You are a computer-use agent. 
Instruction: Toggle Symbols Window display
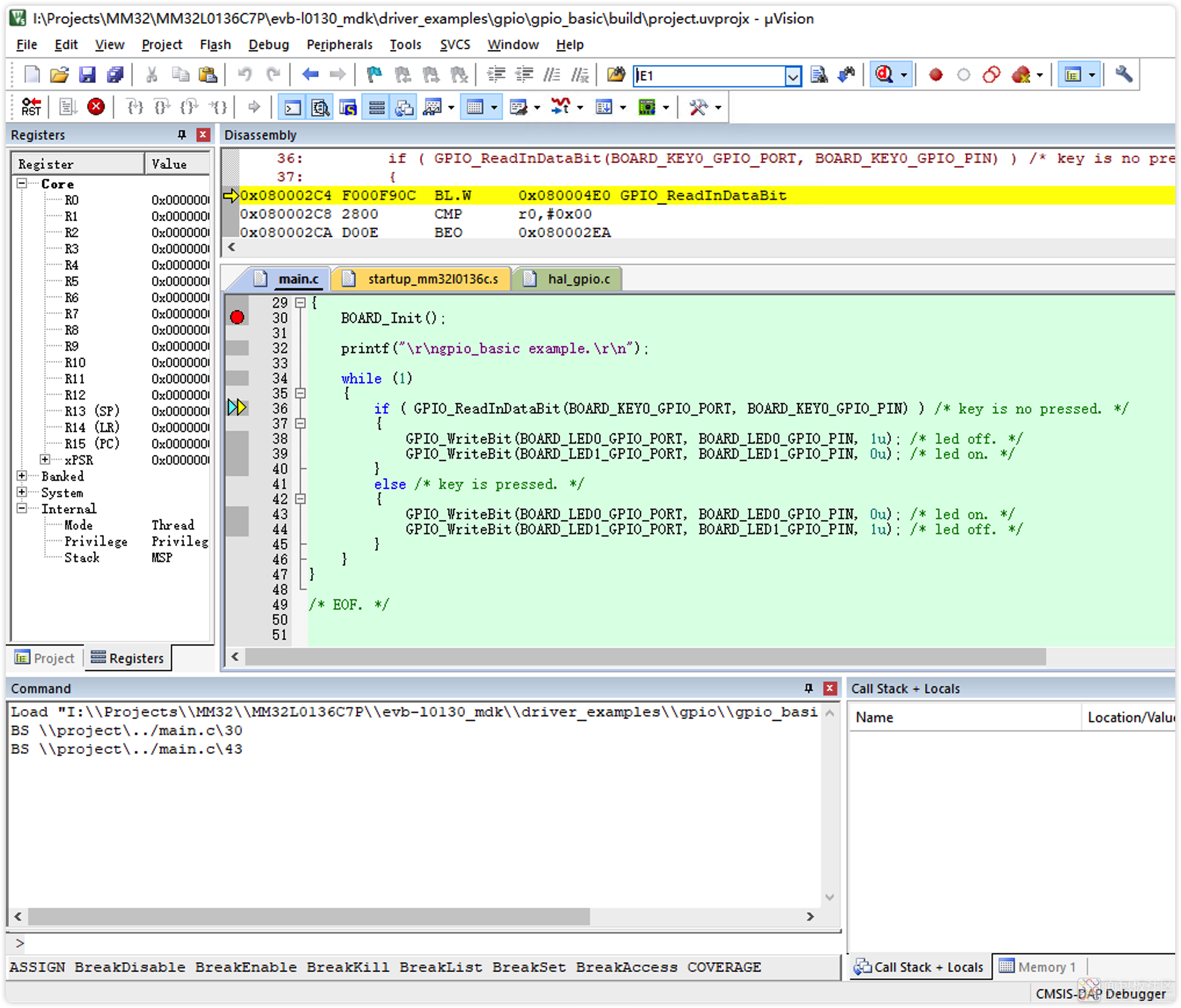[348, 107]
